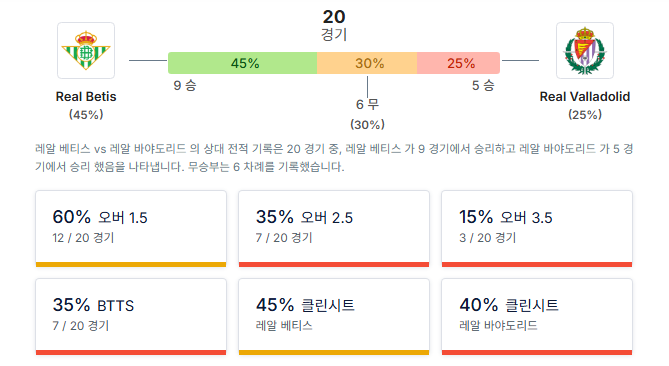Image resolution: width=669 pixels, height=366 pixels.
Task: Click the Real Betis club crest
Action: pyautogui.click(x=86, y=50)
